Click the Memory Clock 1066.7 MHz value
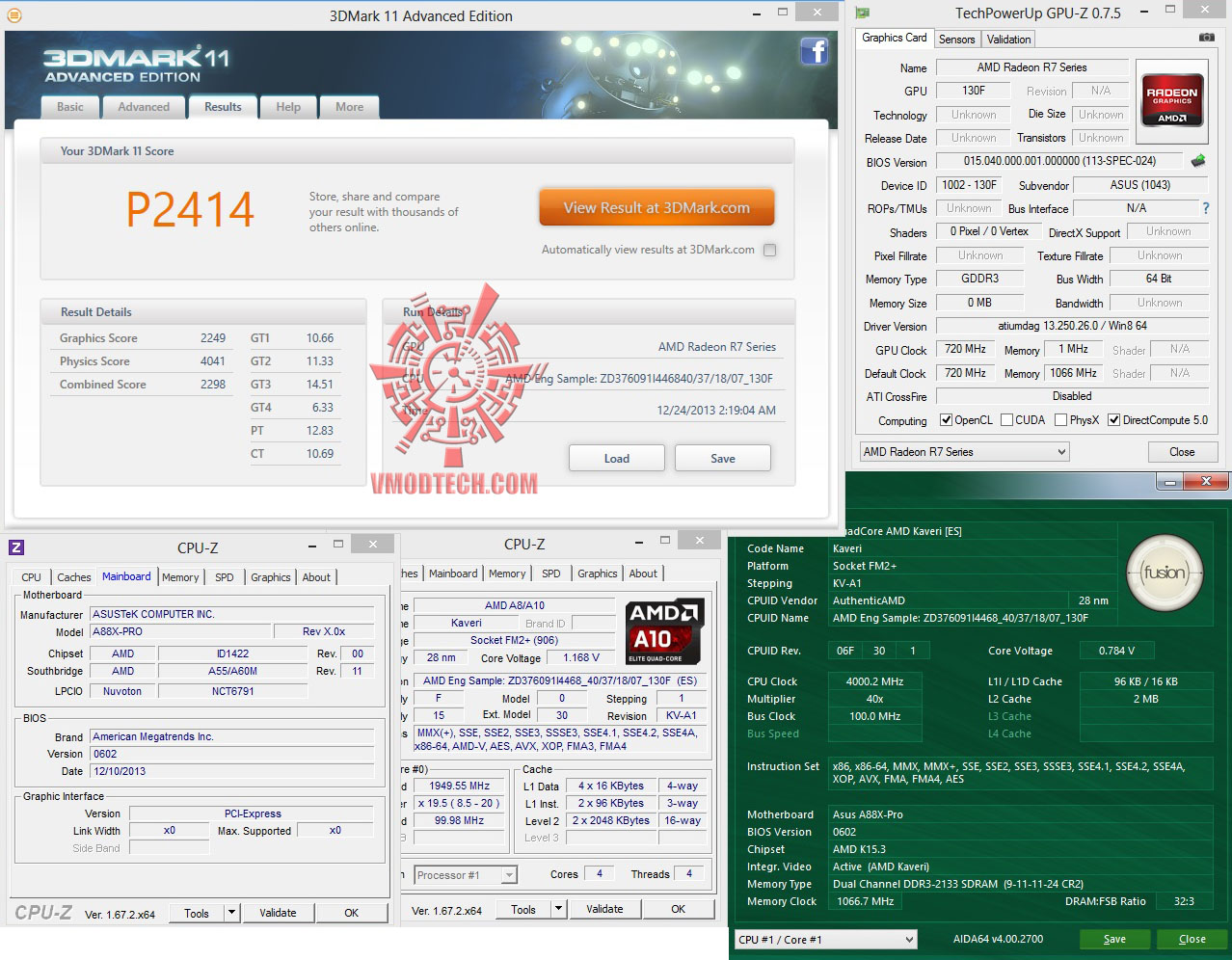Image resolution: width=1232 pixels, height=960 pixels. click(864, 901)
